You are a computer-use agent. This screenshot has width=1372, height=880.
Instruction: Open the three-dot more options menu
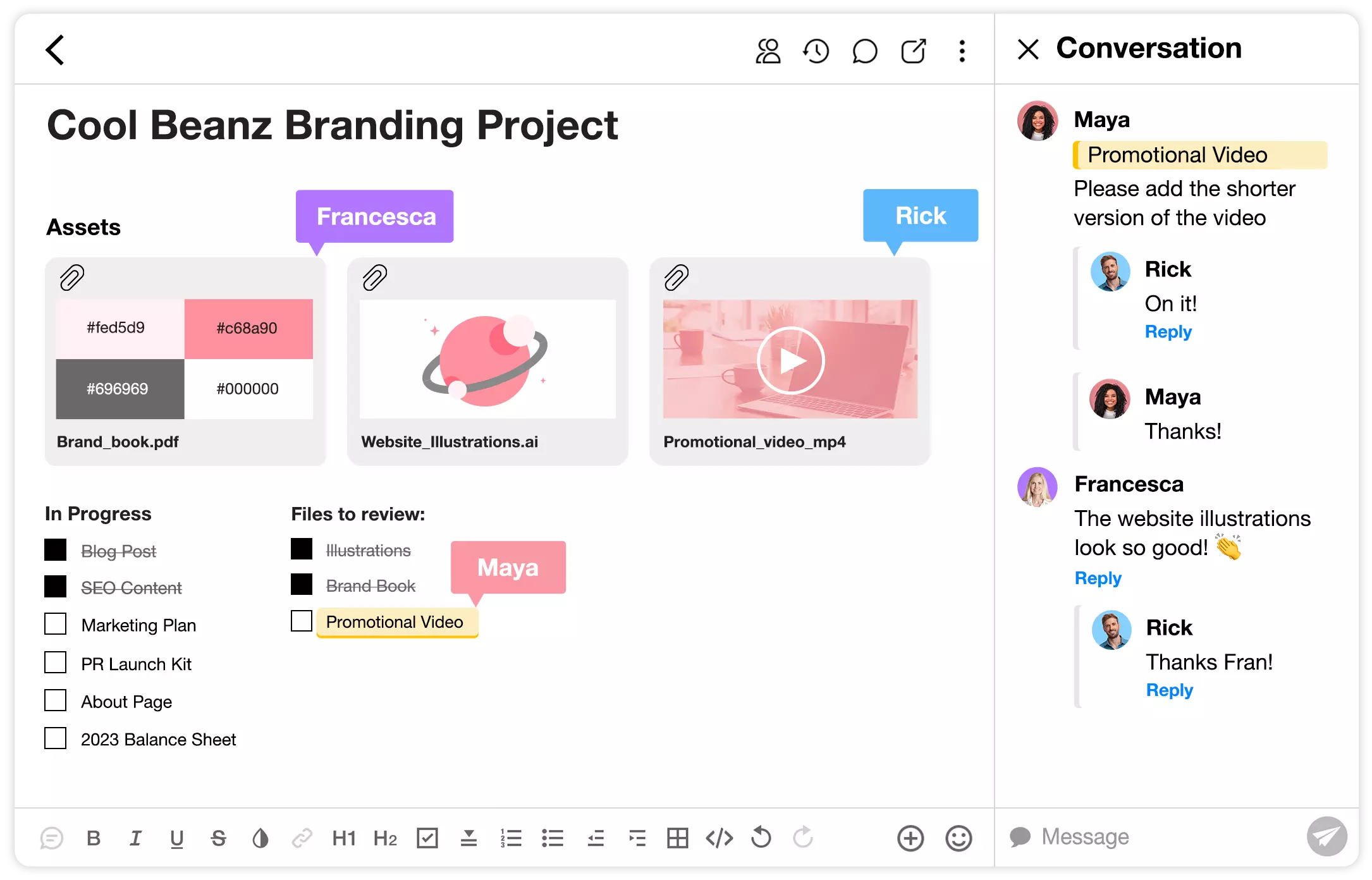click(x=962, y=51)
